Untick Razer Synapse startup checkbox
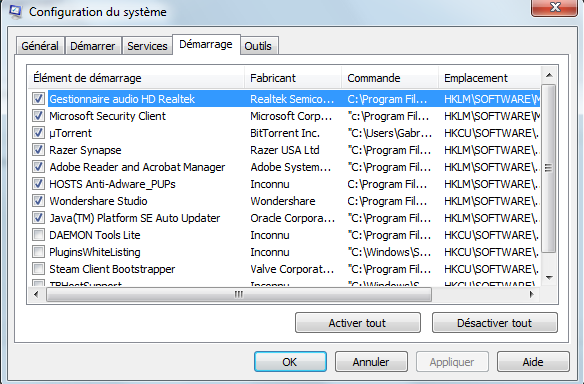 [38, 150]
